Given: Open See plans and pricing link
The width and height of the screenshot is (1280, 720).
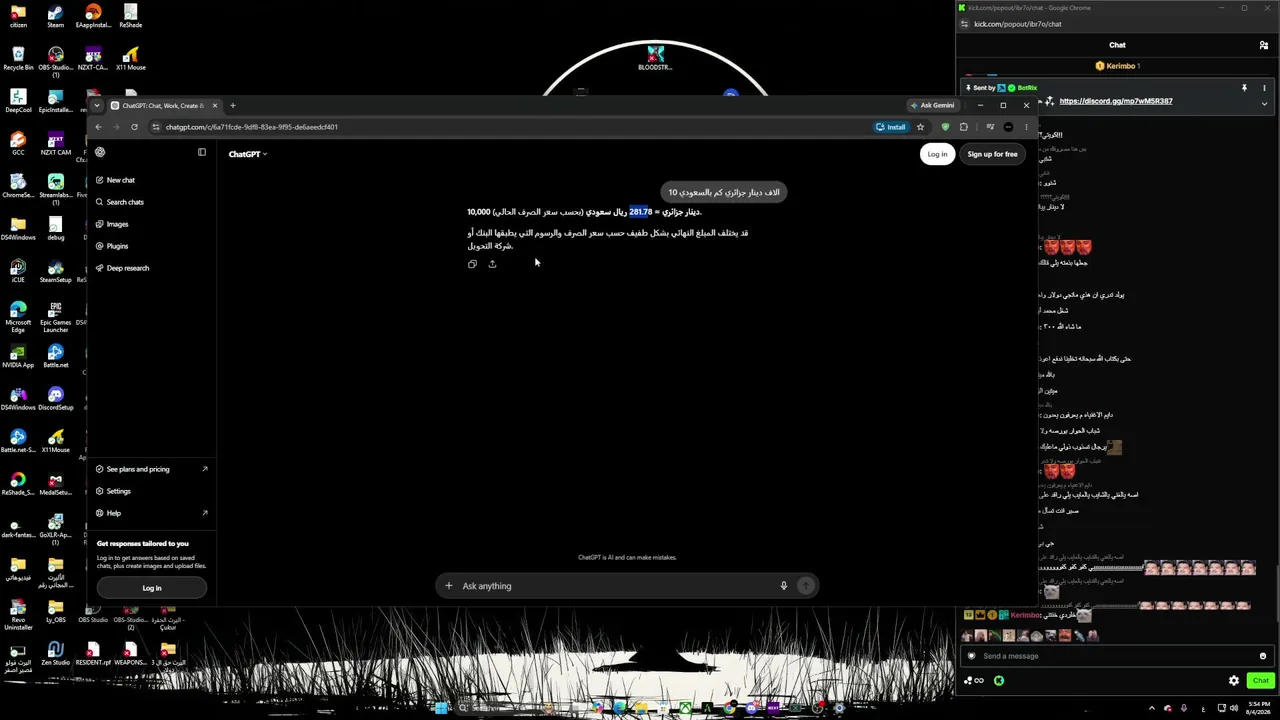Looking at the screenshot, I should tap(152, 469).
